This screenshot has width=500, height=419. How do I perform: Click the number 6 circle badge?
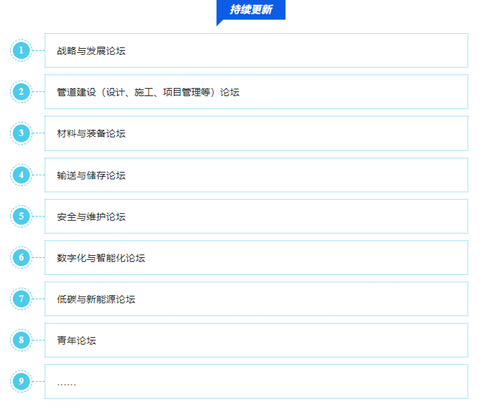click(21, 258)
